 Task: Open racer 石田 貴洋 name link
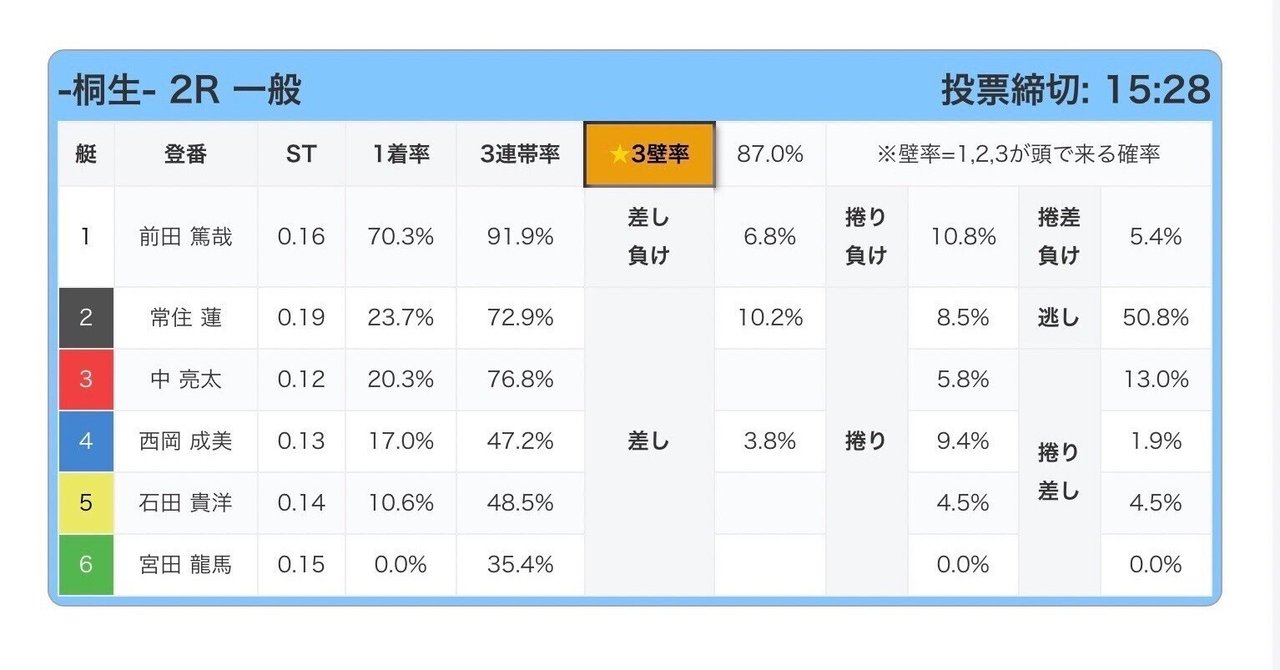pos(186,502)
